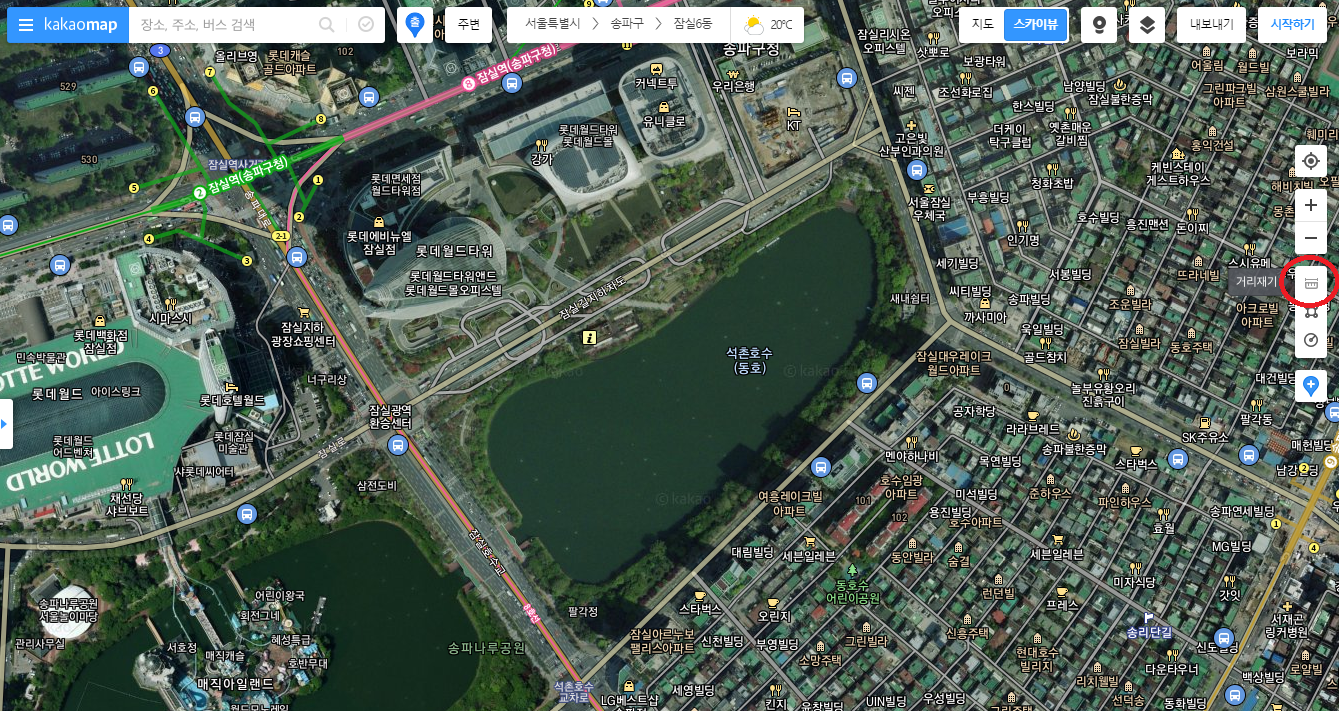This screenshot has width=1339, height=711.
Task: Click bus stop icon near 산부인과의원
Action: click(917, 170)
